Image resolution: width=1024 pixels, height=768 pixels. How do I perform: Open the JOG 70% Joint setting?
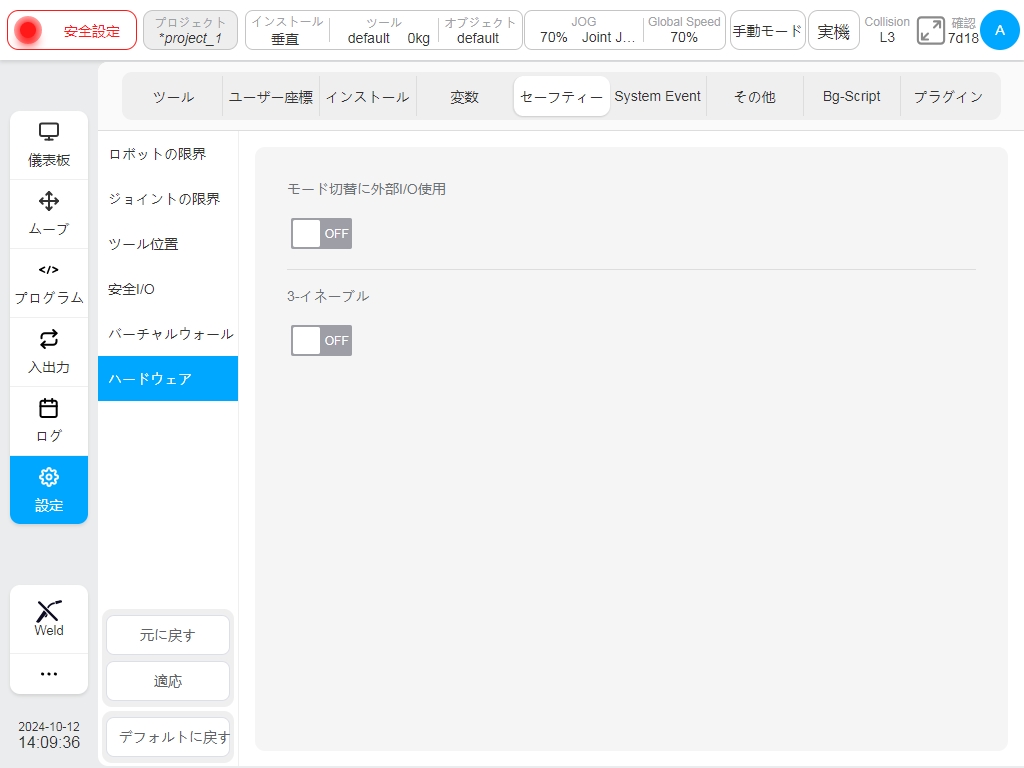(x=584, y=30)
